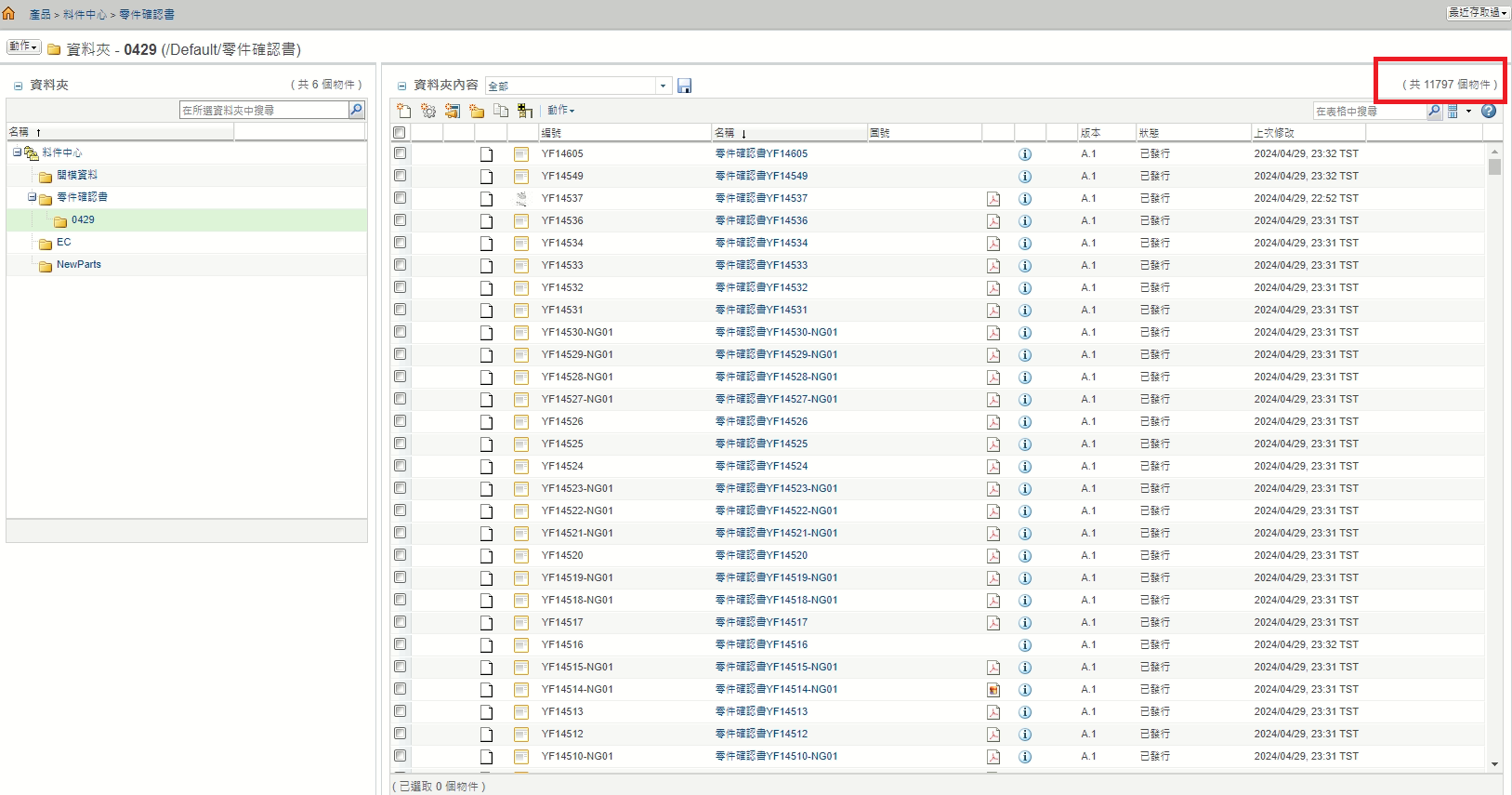Click the New Part gear icon
Viewport: 1512px width, 795px height.
click(428, 111)
